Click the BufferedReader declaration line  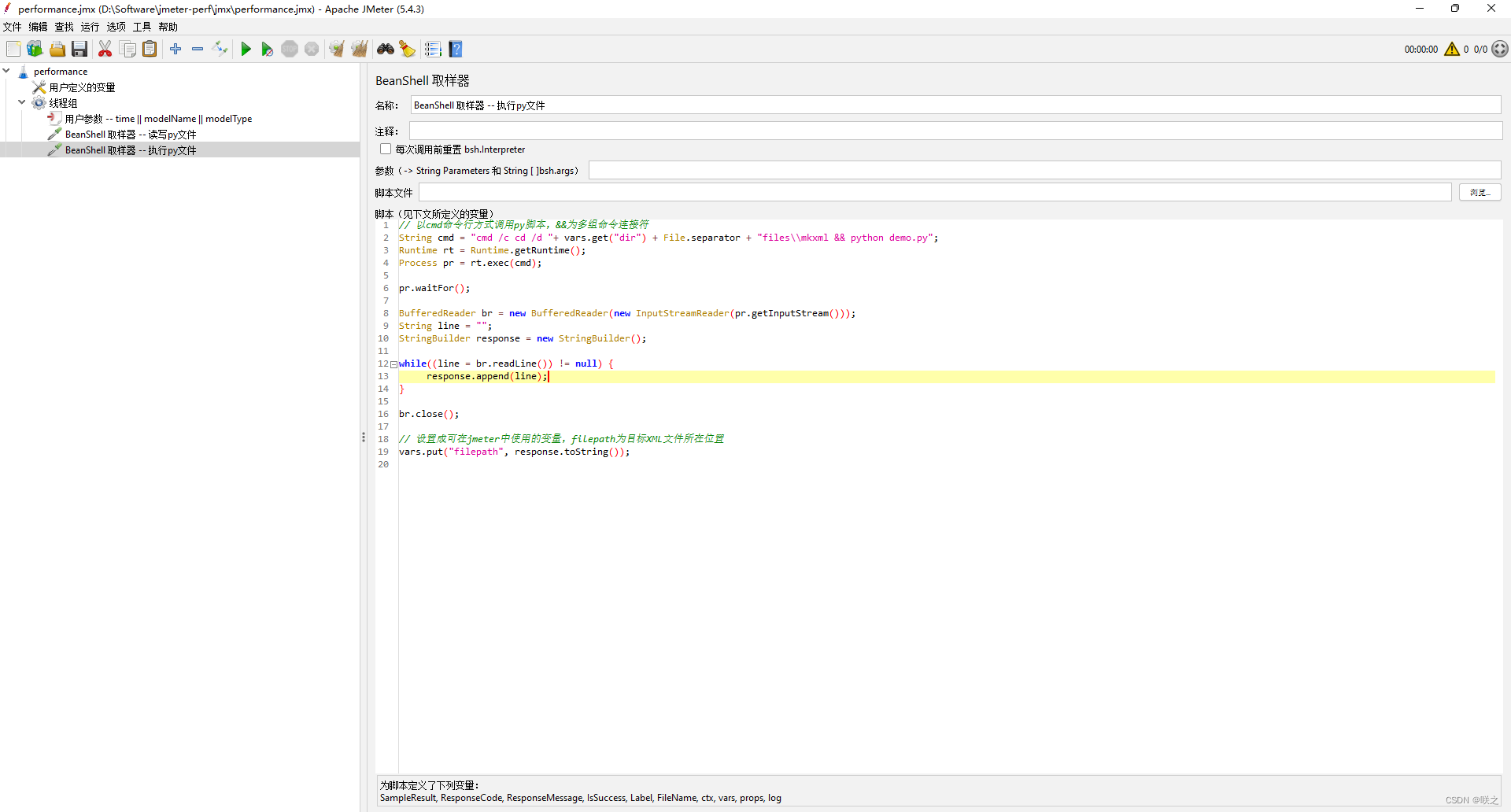point(627,313)
